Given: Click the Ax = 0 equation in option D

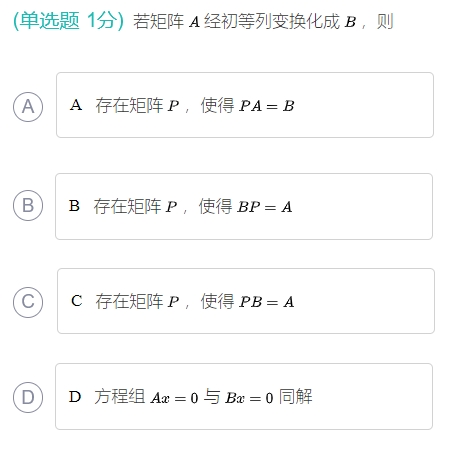Looking at the screenshot, I should point(174,398).
